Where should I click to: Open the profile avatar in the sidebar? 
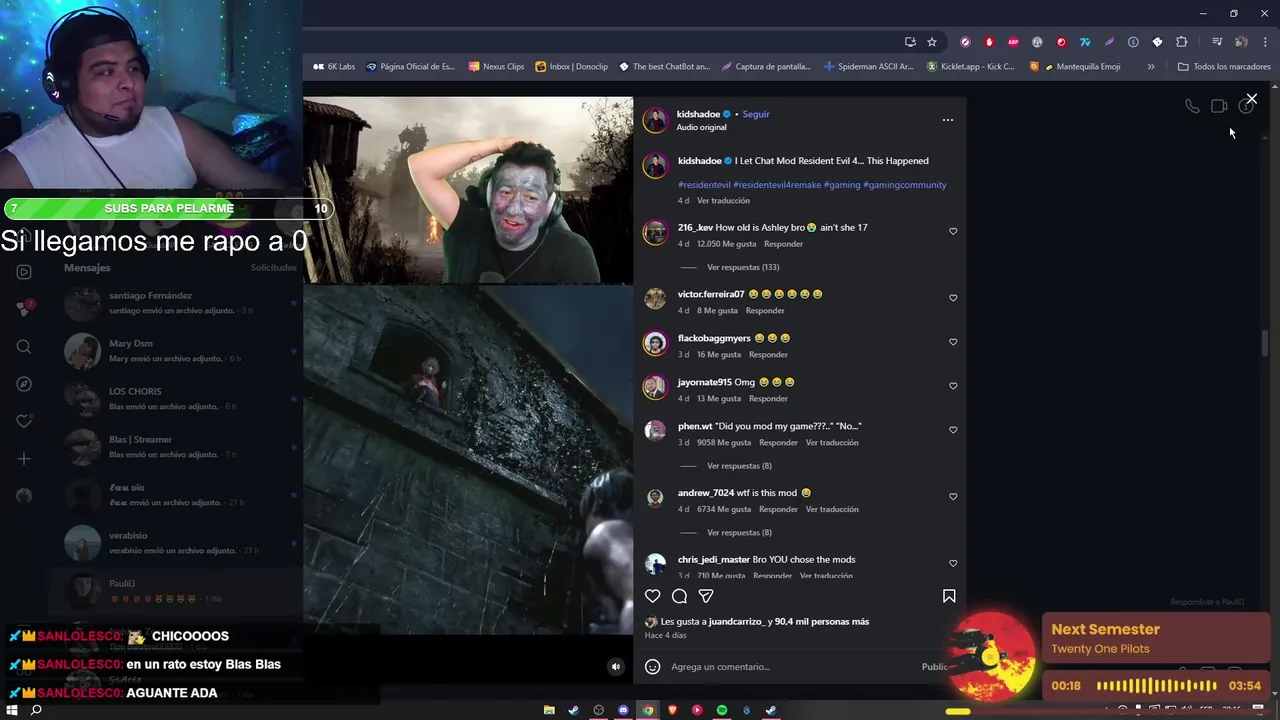point(24,496)
